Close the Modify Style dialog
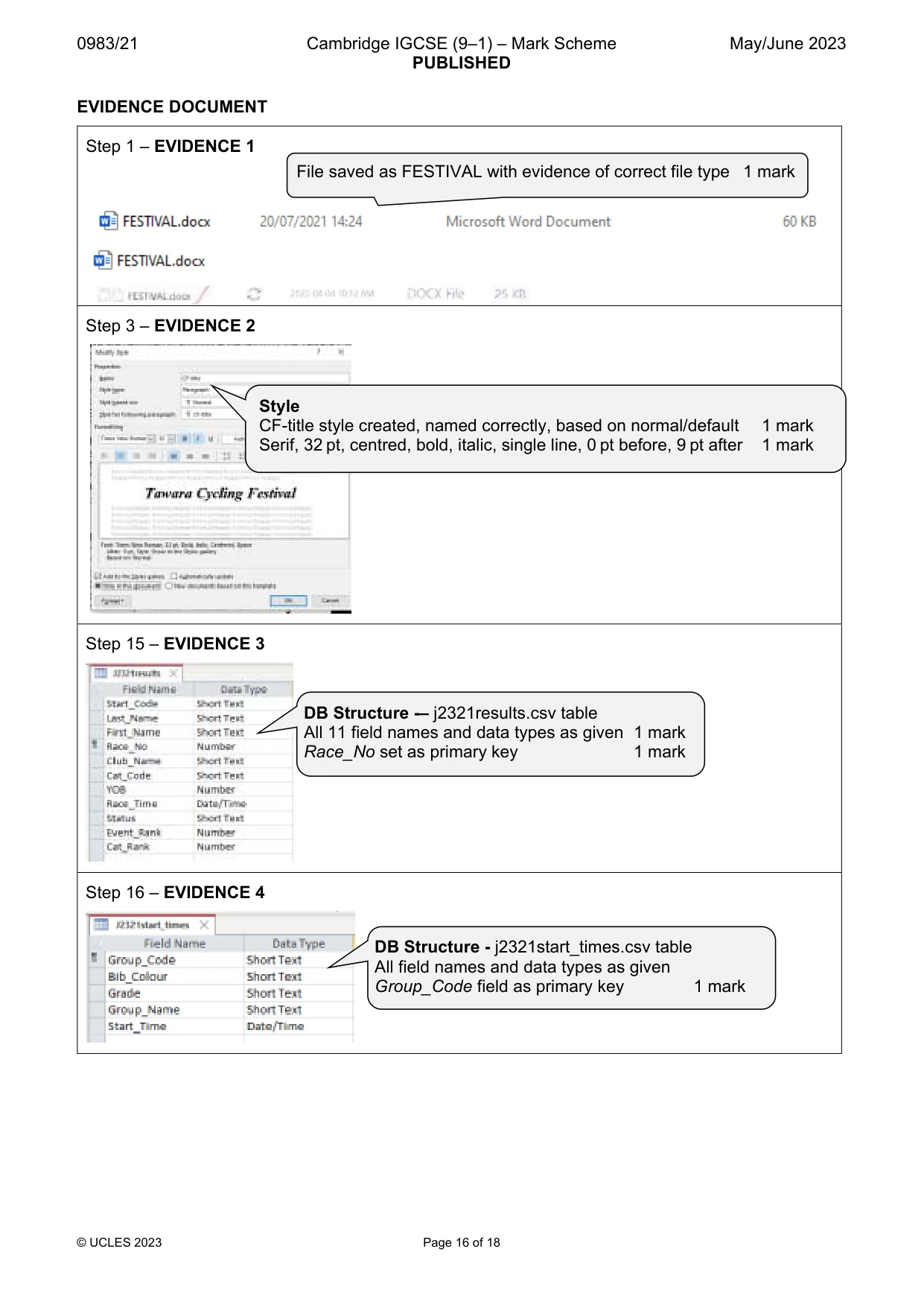The image size is (924, 1307). click(x=341, y=352)
